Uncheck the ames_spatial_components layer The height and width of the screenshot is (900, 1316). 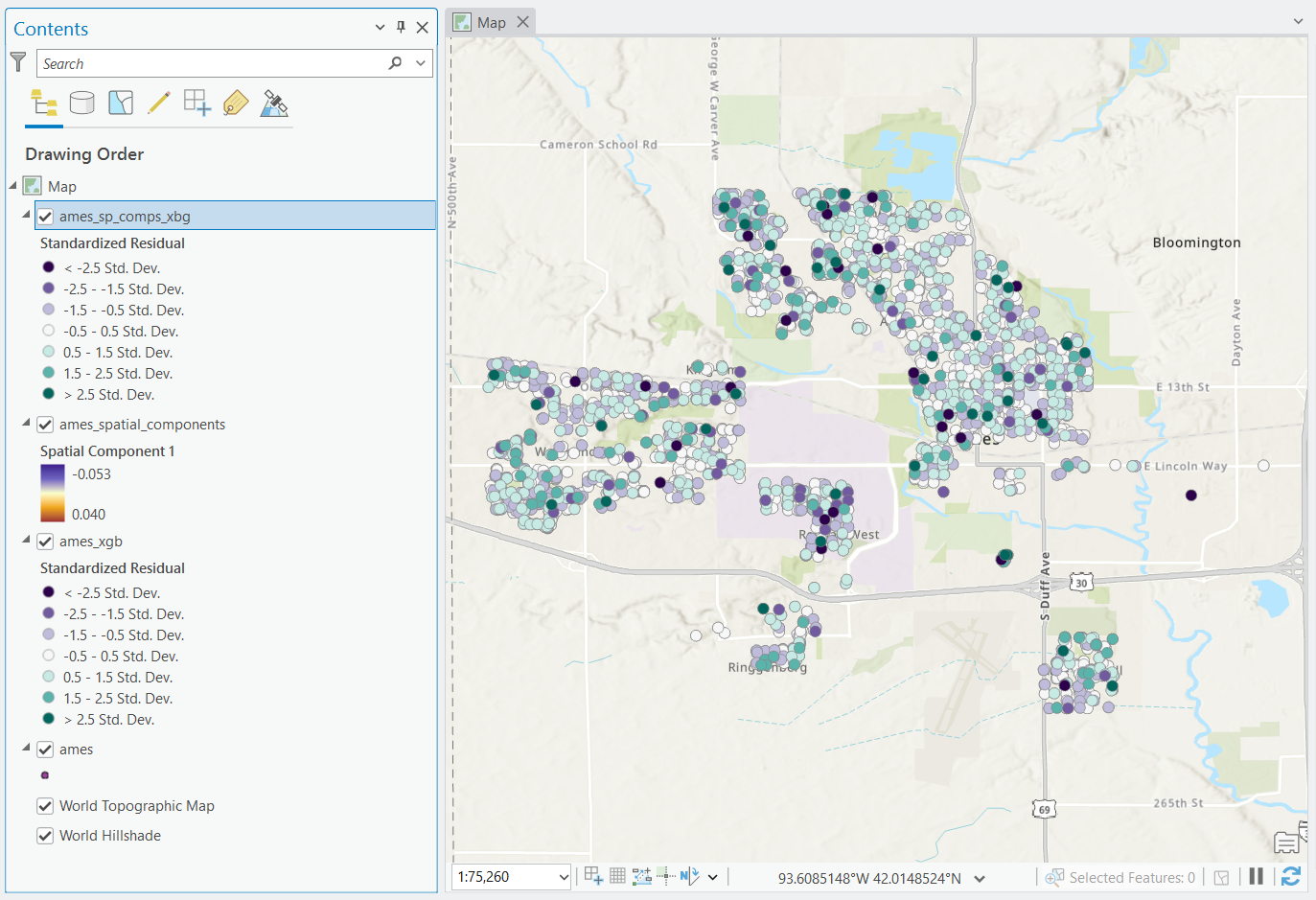point(45,424)
